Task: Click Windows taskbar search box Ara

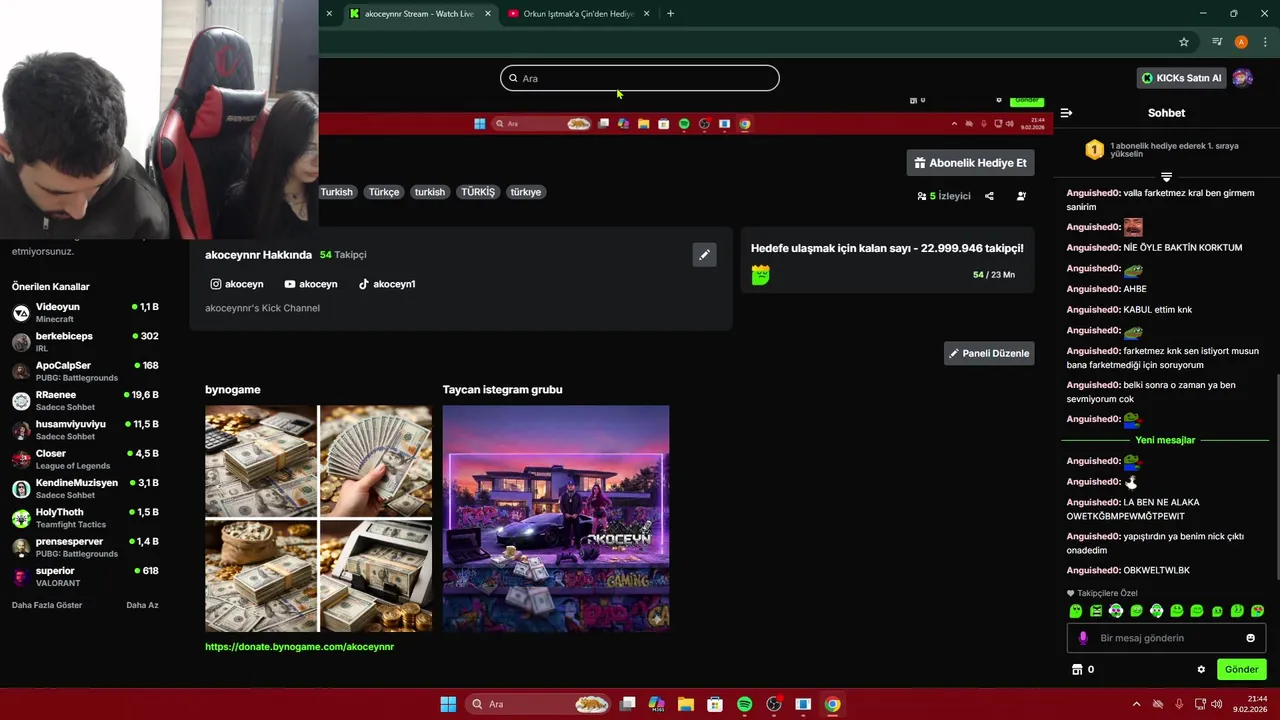Action: (x=536, y=704)
